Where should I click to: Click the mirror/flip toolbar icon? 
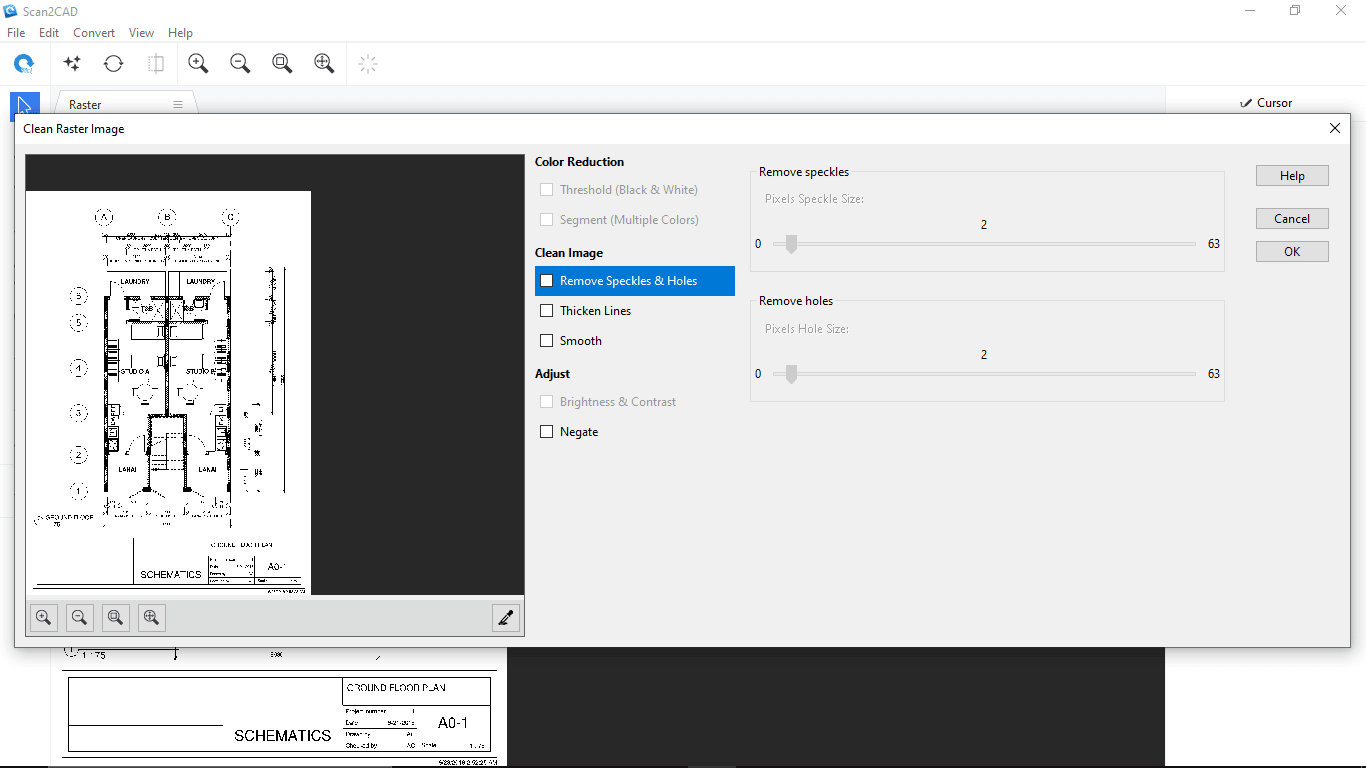point(155,63)
